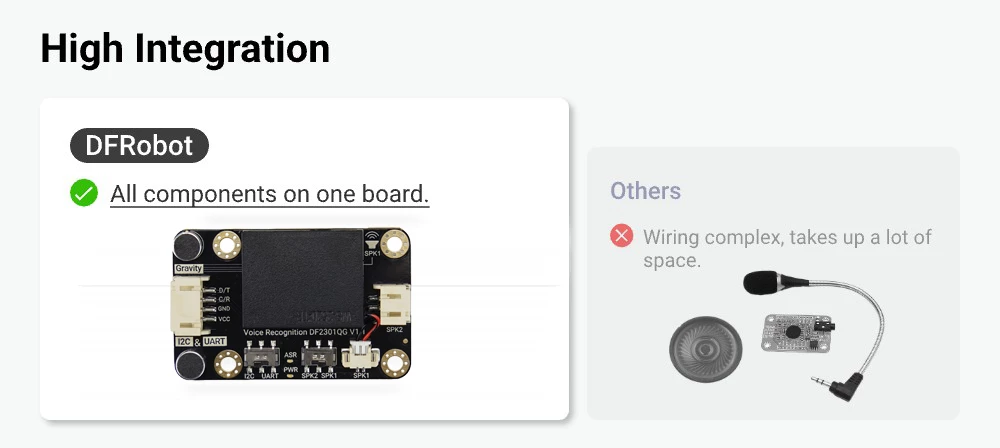The image size is (1000, 448).
Task: Click "All components on one board." link
Action: (x=269, y=193)
